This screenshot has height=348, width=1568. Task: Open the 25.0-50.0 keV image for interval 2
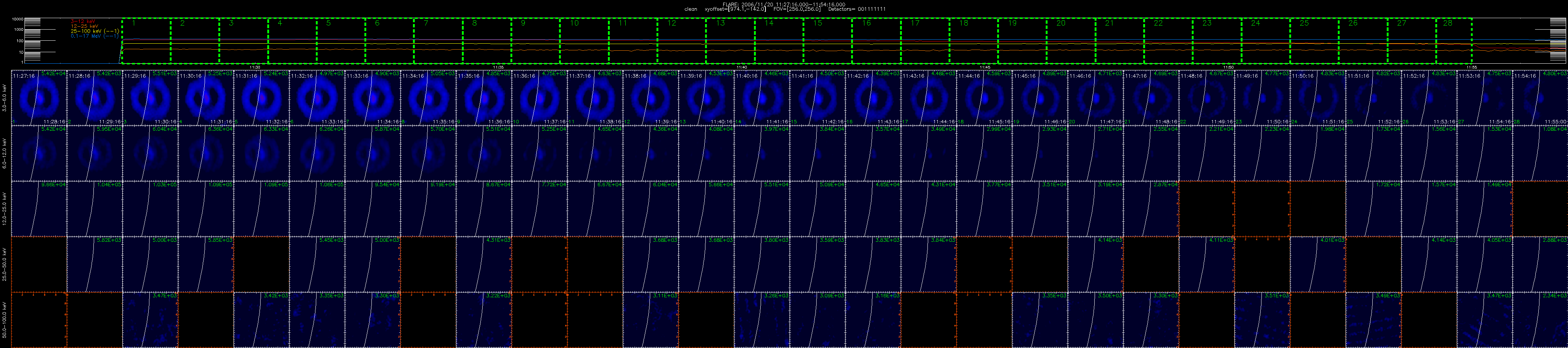pos(95,264)
